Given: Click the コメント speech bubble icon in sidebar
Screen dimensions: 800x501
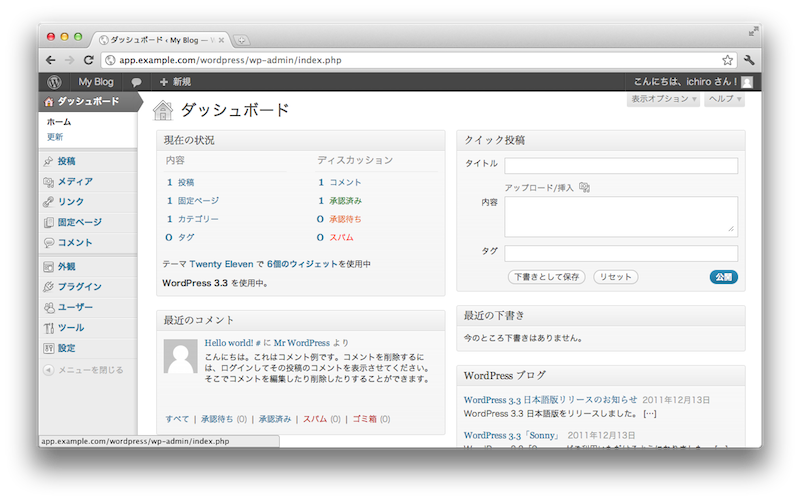Looking at the screenshot, I should 48,243.
